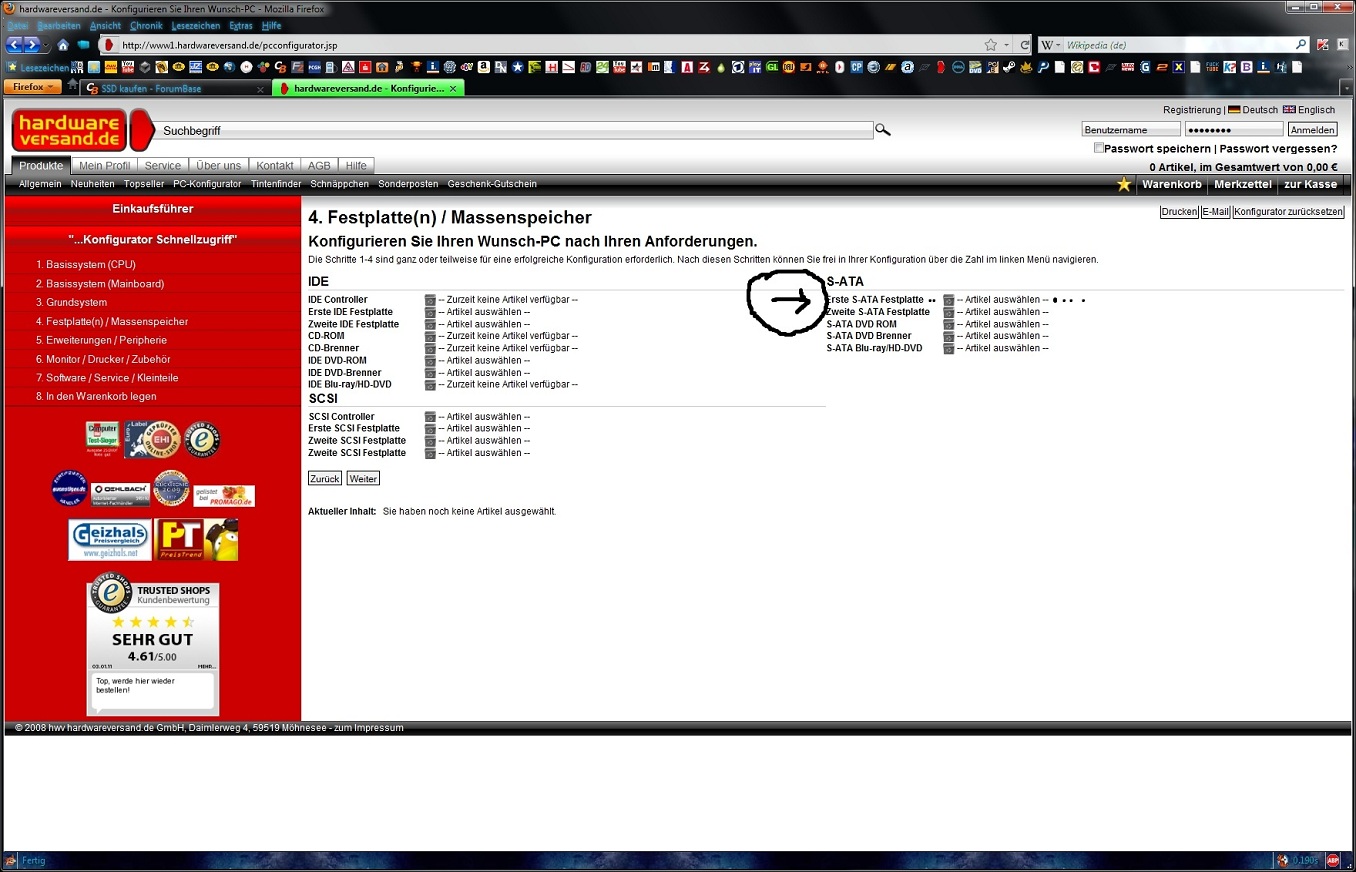Open the dropdown arrow beside the bookmark star

[1007, 45]
